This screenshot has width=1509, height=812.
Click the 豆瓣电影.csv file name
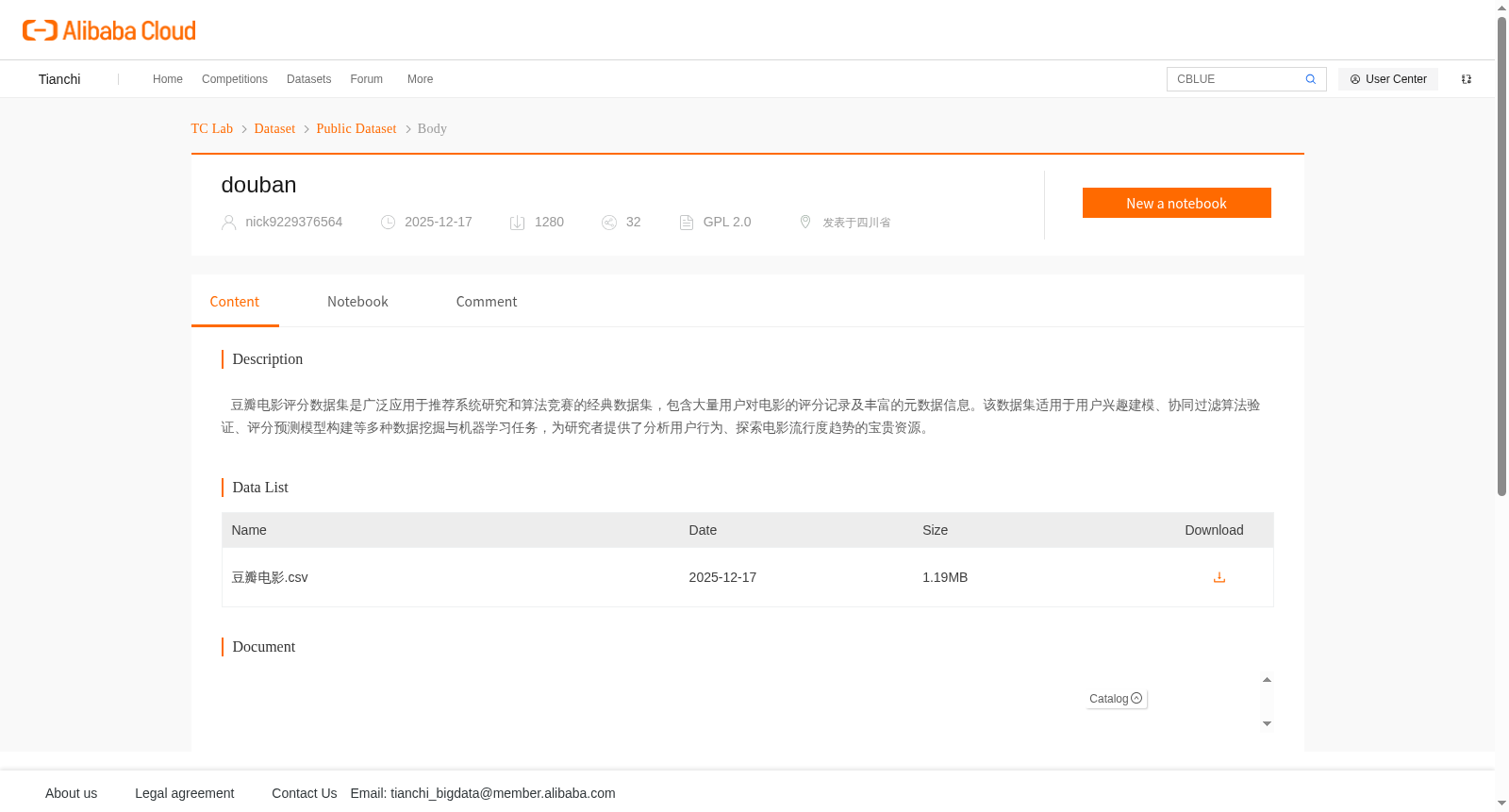click(270, 577)
